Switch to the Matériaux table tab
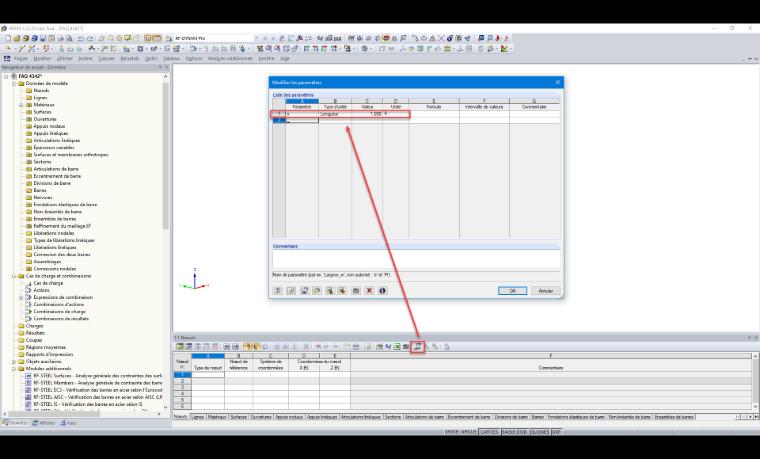 click(217, 417)
